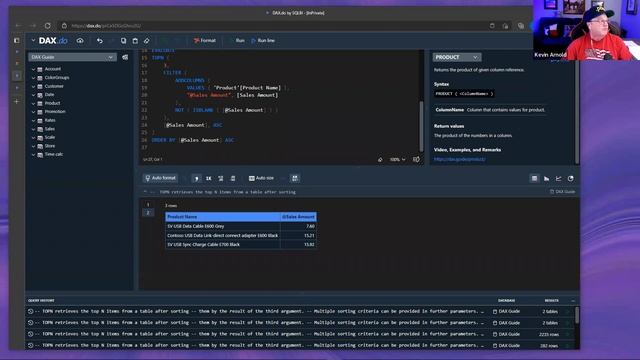640x360 pixels.
Task: Select Scale table in tree
Action: coord(49,137)
